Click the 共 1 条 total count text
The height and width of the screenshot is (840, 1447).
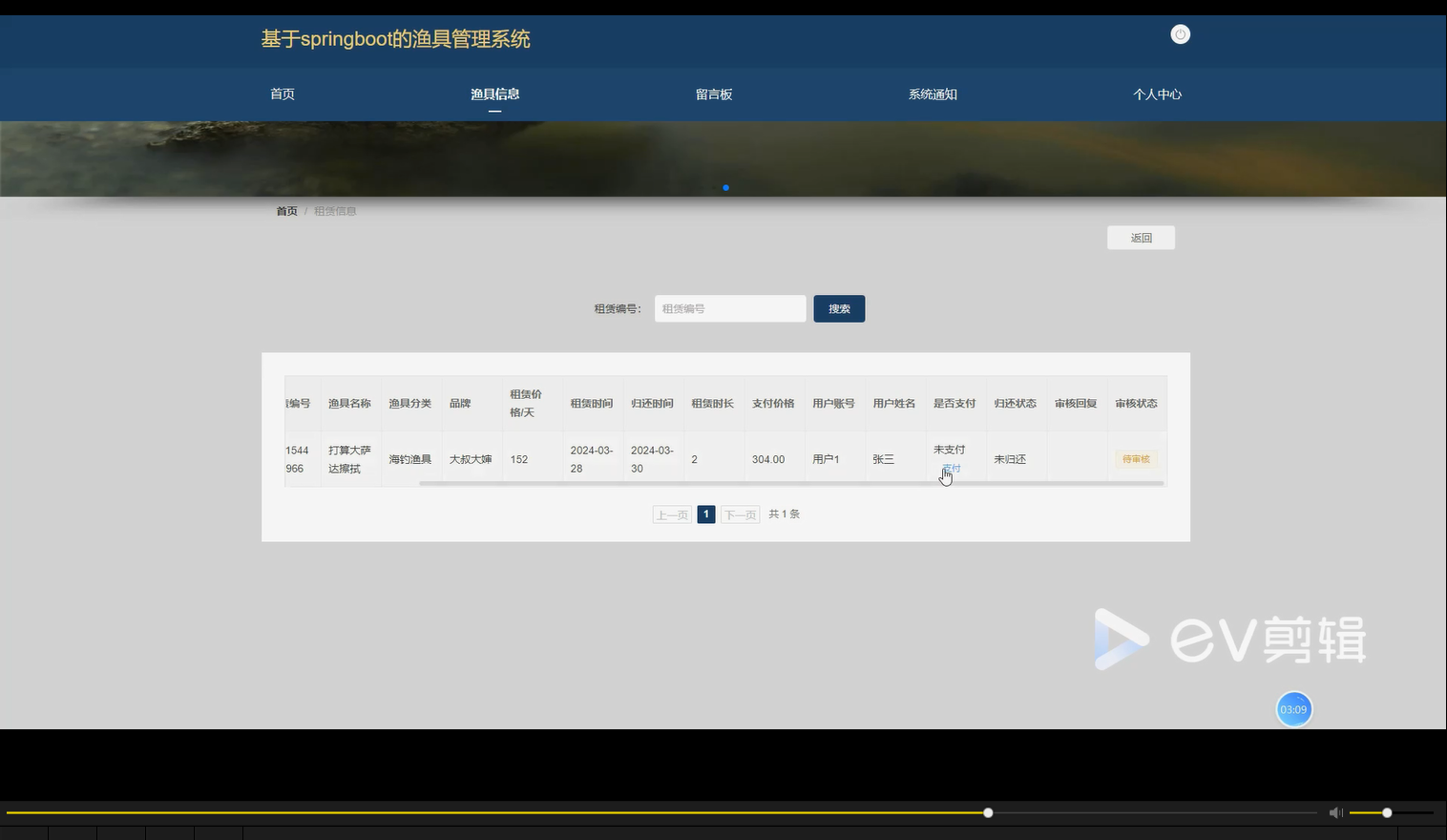click(x=785, y=514)
